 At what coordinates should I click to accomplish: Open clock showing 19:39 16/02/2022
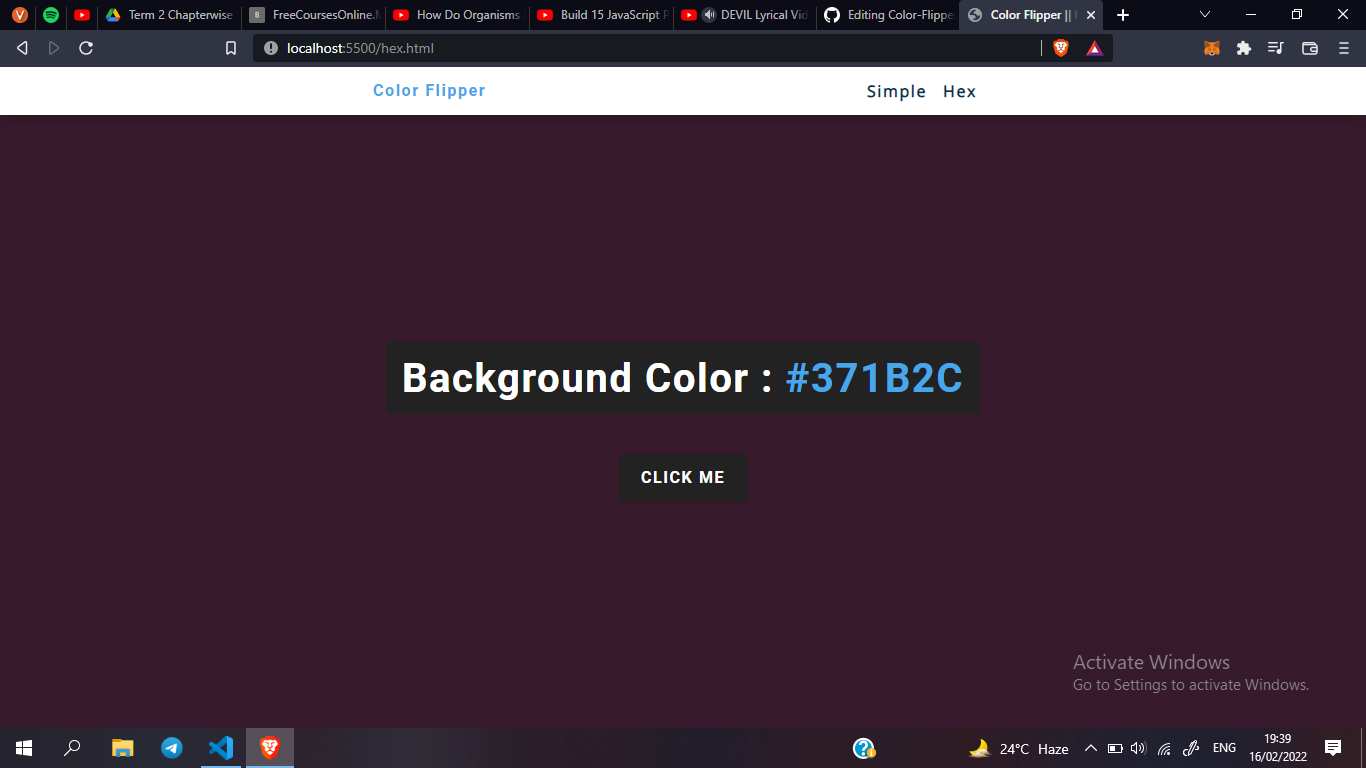1278,748
